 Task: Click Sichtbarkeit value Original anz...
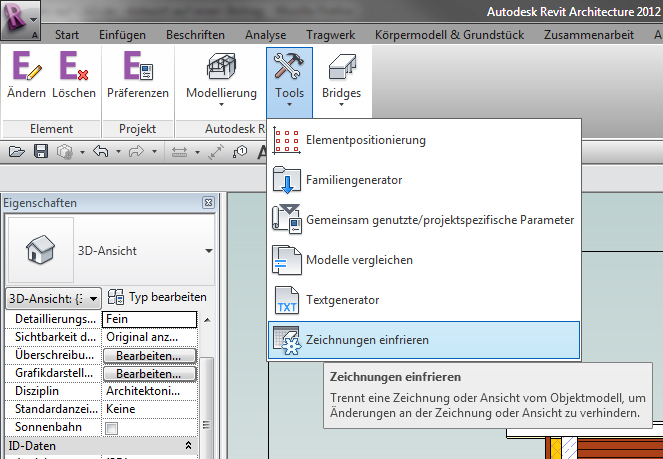click(149, 337)
